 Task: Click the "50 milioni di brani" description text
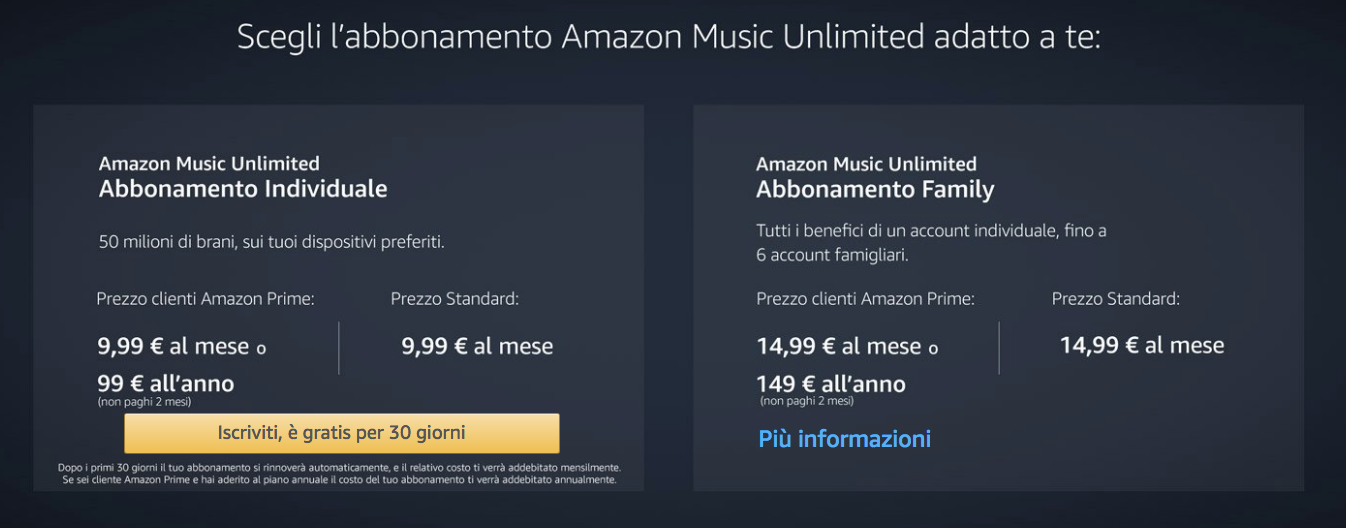[271, 242]
